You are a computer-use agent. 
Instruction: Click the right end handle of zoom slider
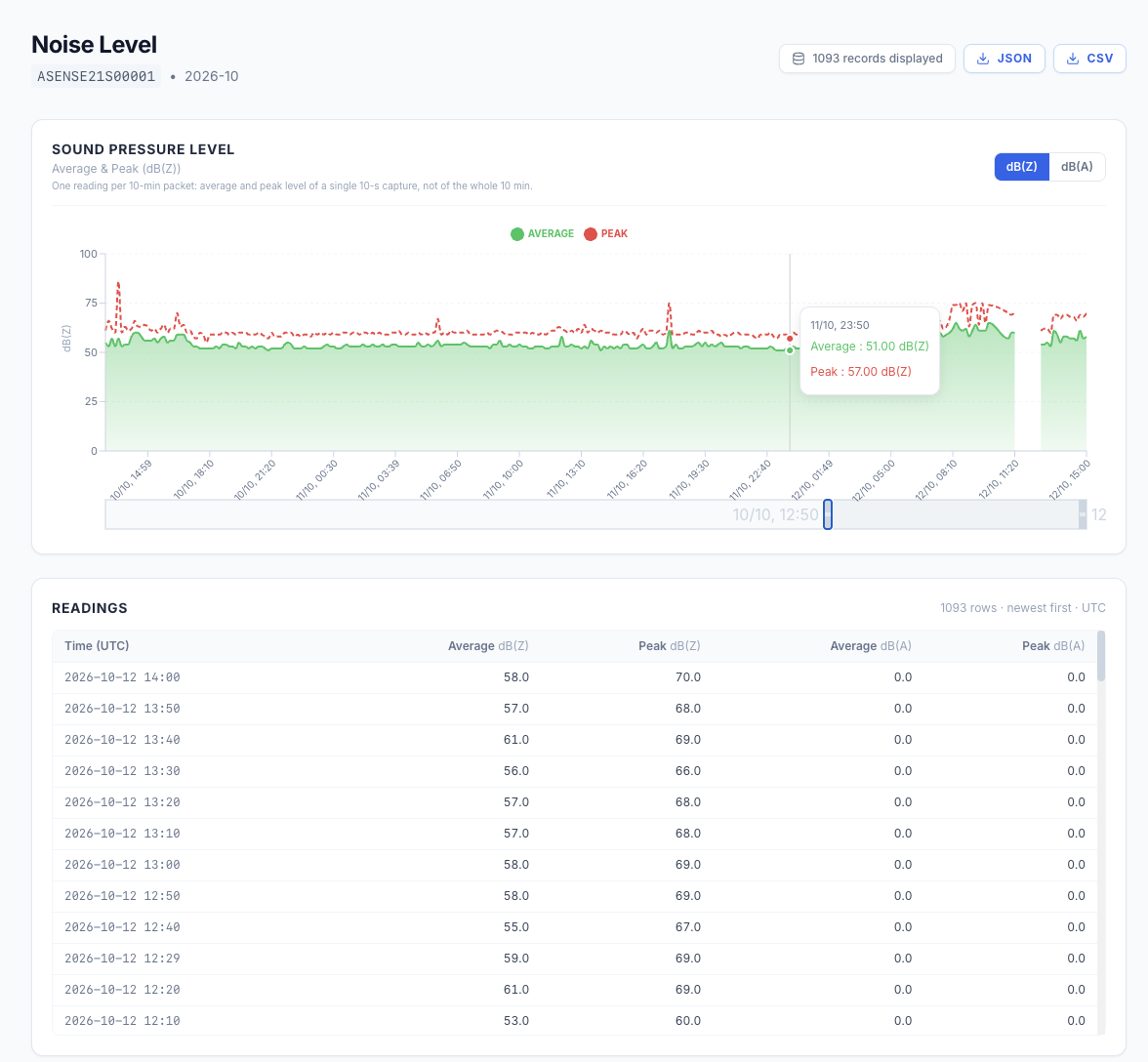(x=1082, y=514)
